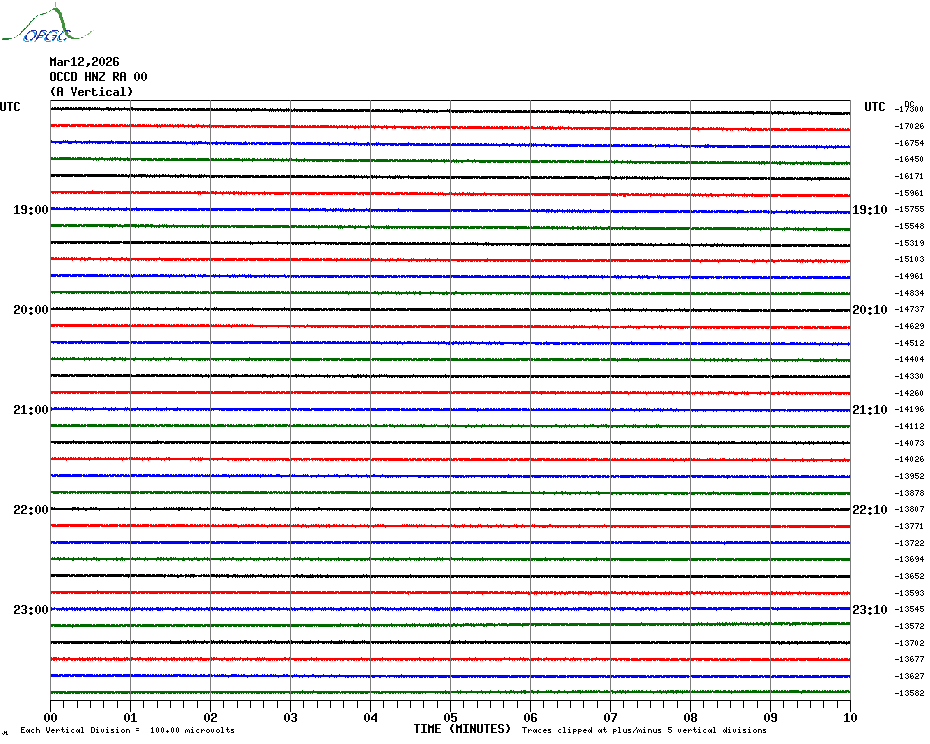Click the 23:10 time label on right
The height and width of the screenshot is (744, 930).
pos(869,610)
